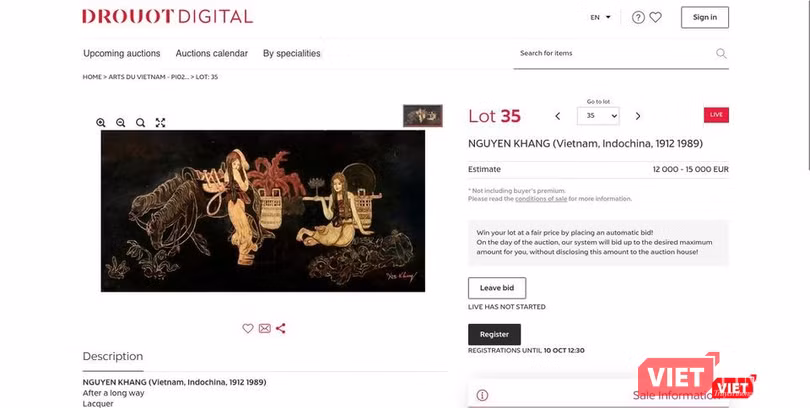Click the 'LOT: 35' breadcrumb text
This screenshot has width=810, height=408.
click(x=207, y=77)
